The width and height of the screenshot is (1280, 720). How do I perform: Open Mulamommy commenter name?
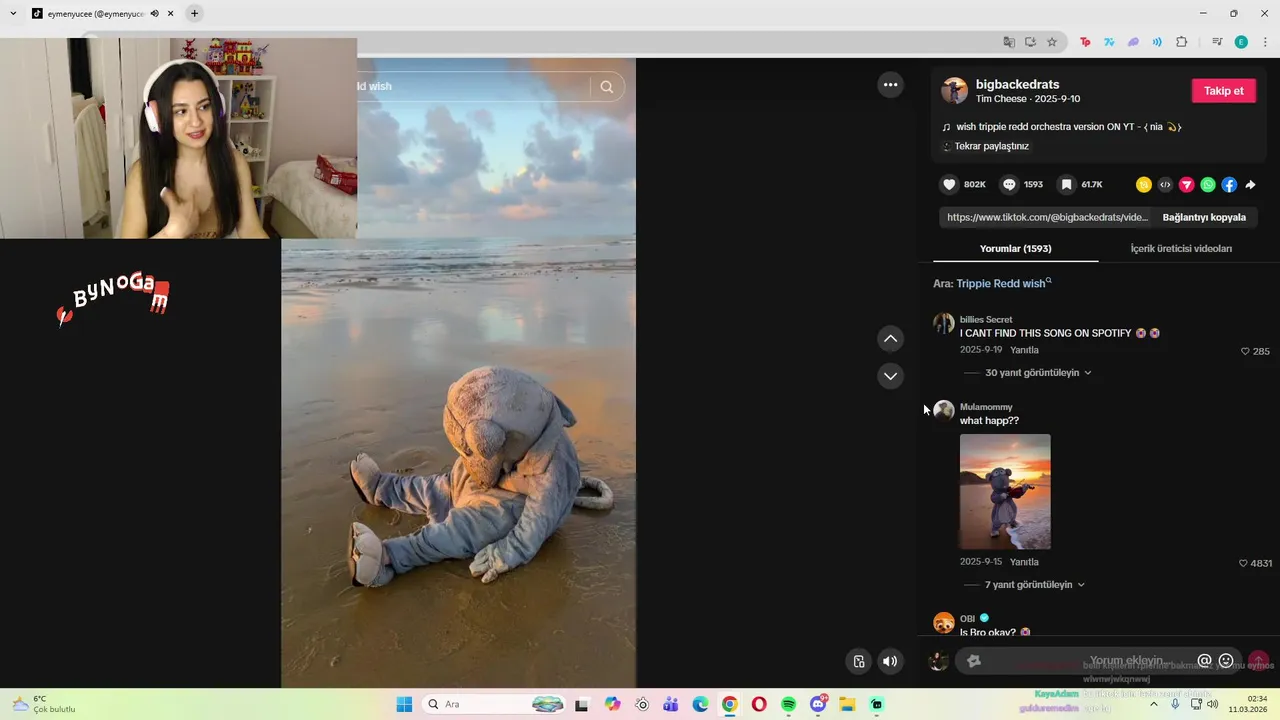point(986,407)
